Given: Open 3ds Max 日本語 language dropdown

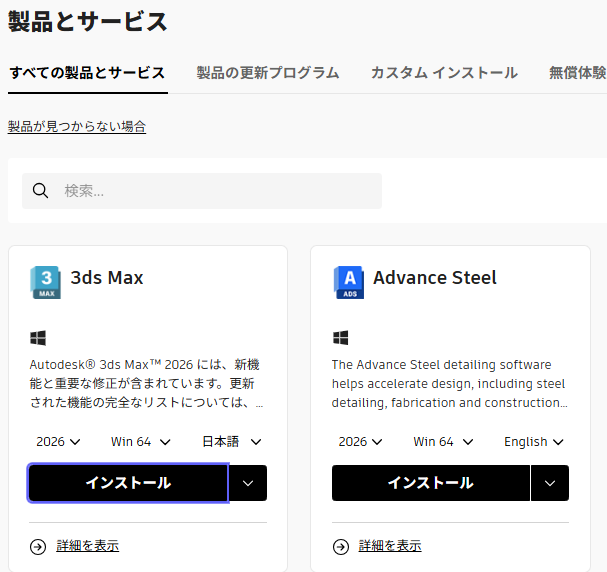Looking at the screenshot, I should click(232, 442).
